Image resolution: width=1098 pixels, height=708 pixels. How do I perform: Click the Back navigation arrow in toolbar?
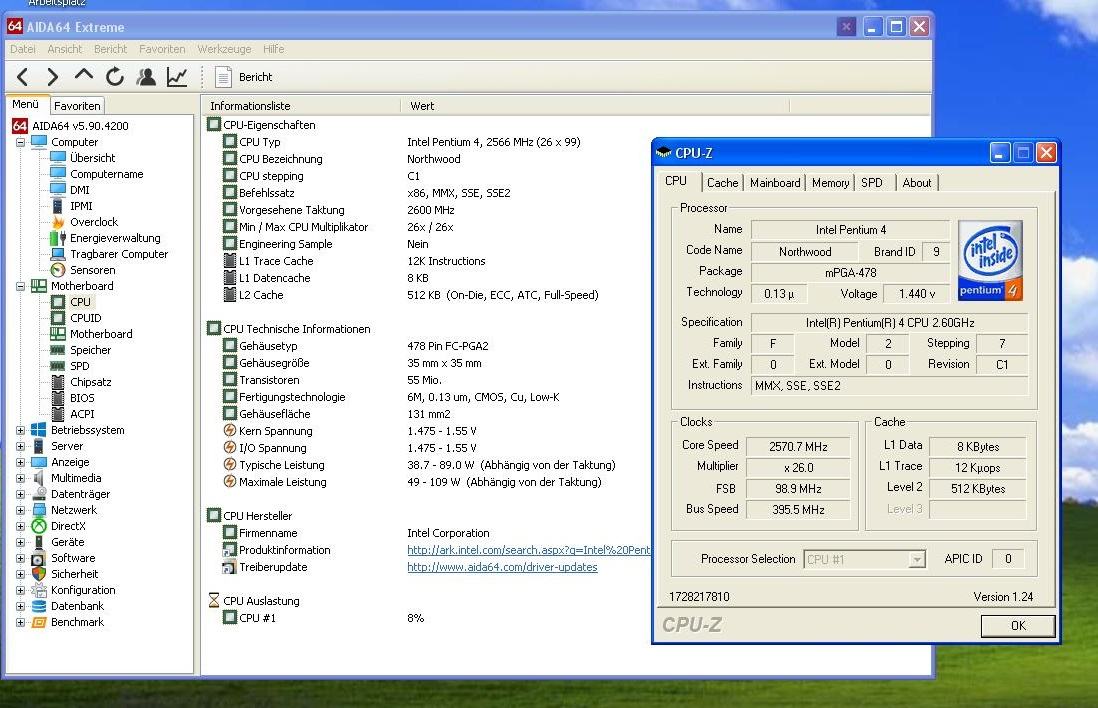(x=22, y=77)
